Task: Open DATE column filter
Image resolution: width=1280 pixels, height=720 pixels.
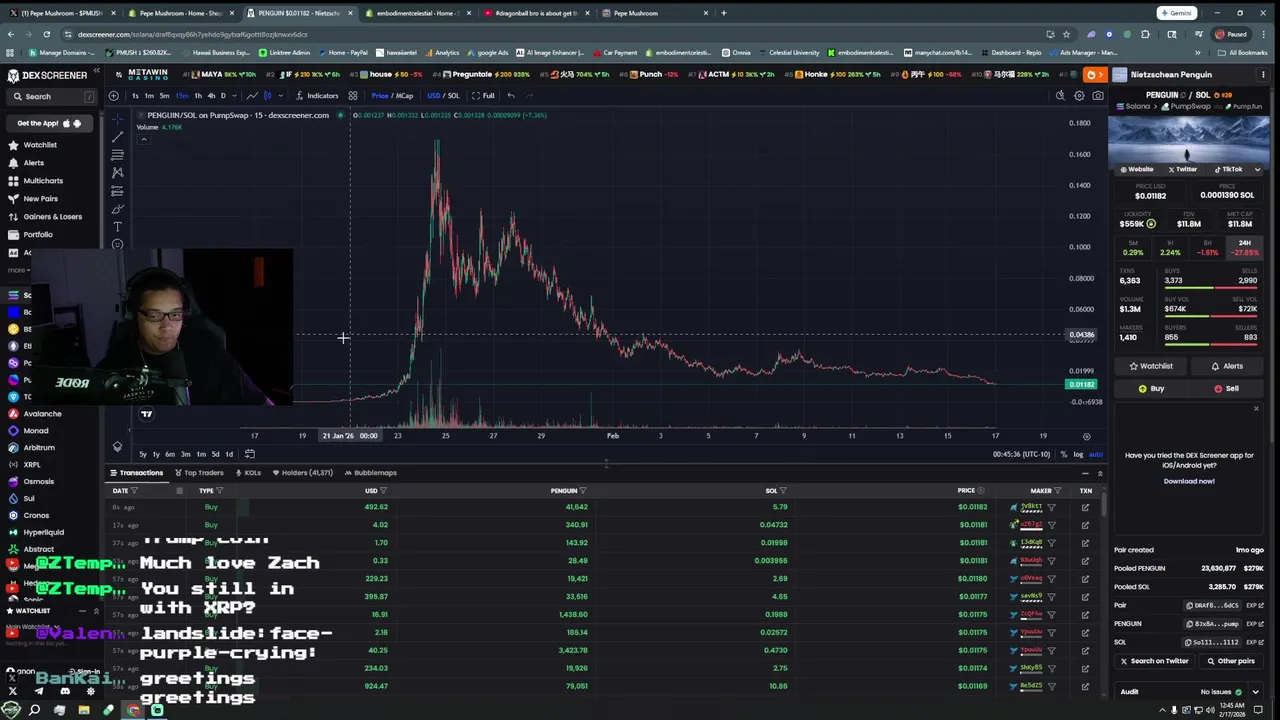Action: [134, 491]
